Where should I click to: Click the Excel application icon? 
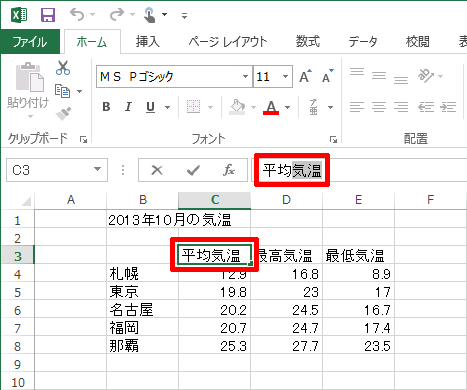pyautogui.click(x=19, y=15)
